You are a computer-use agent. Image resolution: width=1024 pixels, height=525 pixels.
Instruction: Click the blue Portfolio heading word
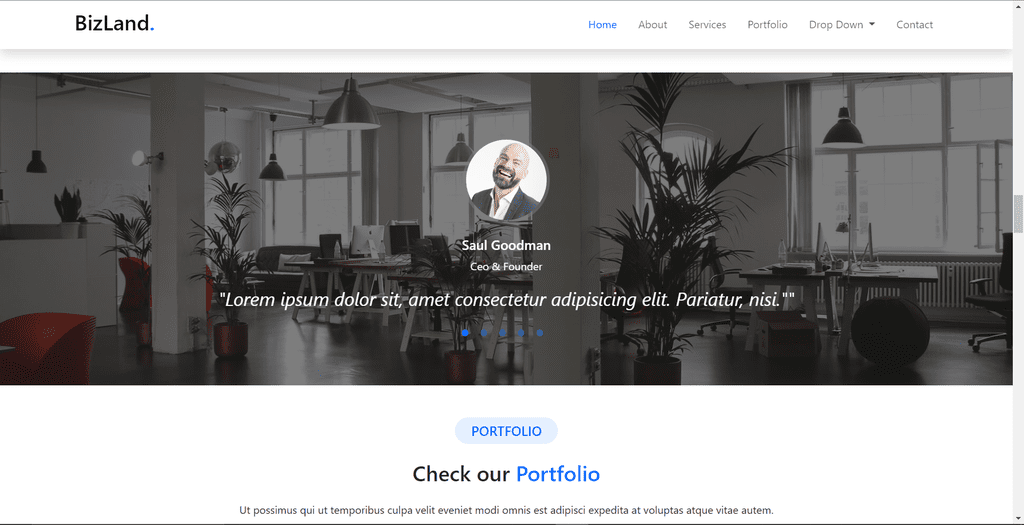point(558,474)
